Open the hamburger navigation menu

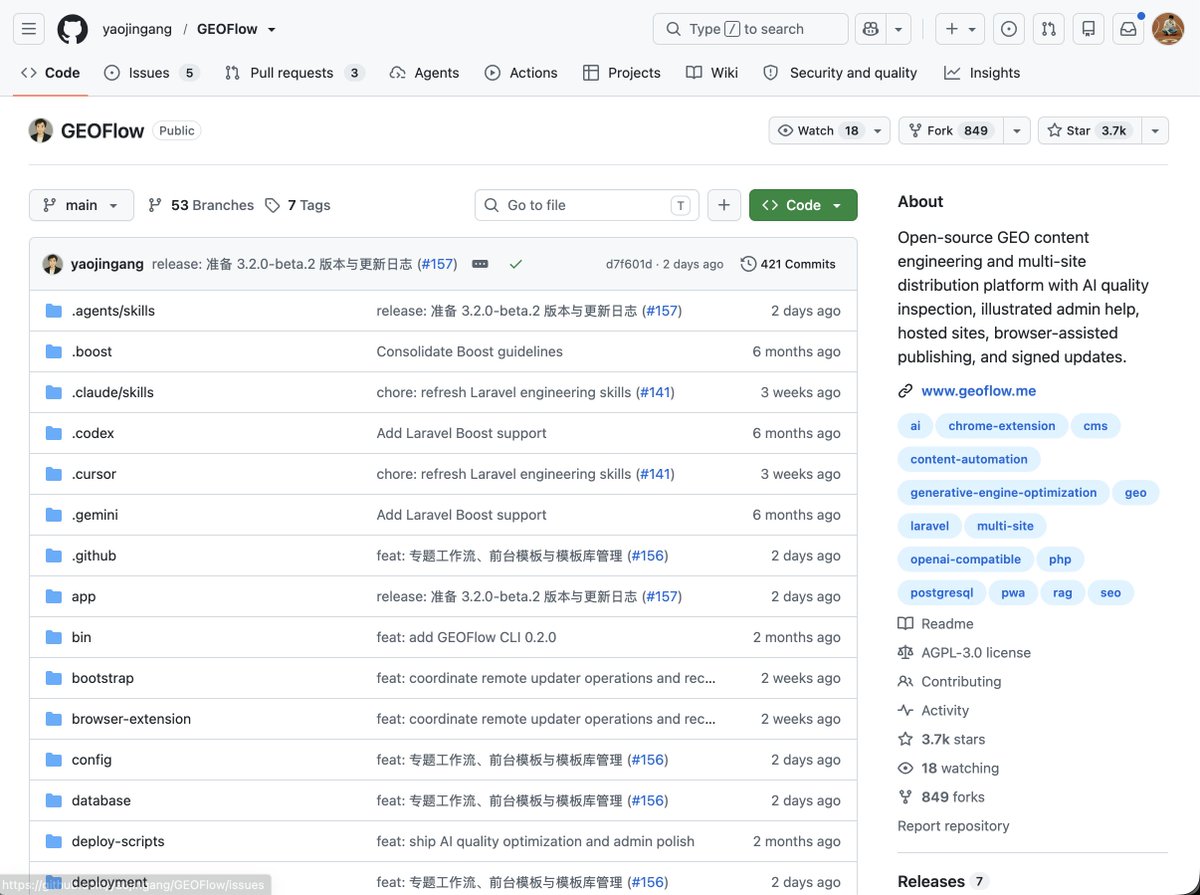(x=29, y=29)
